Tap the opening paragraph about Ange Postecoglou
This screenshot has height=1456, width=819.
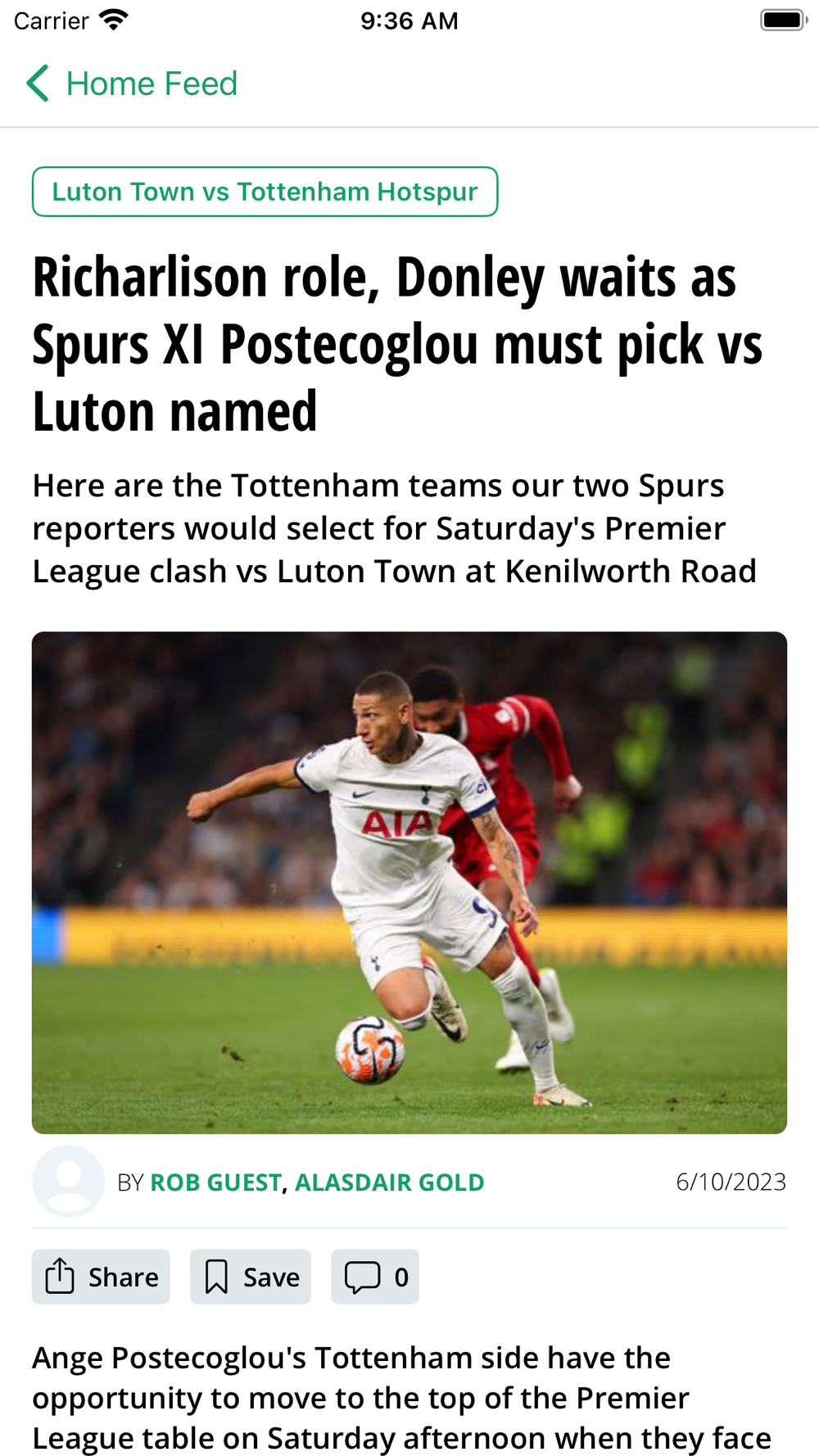point(401,1398)
